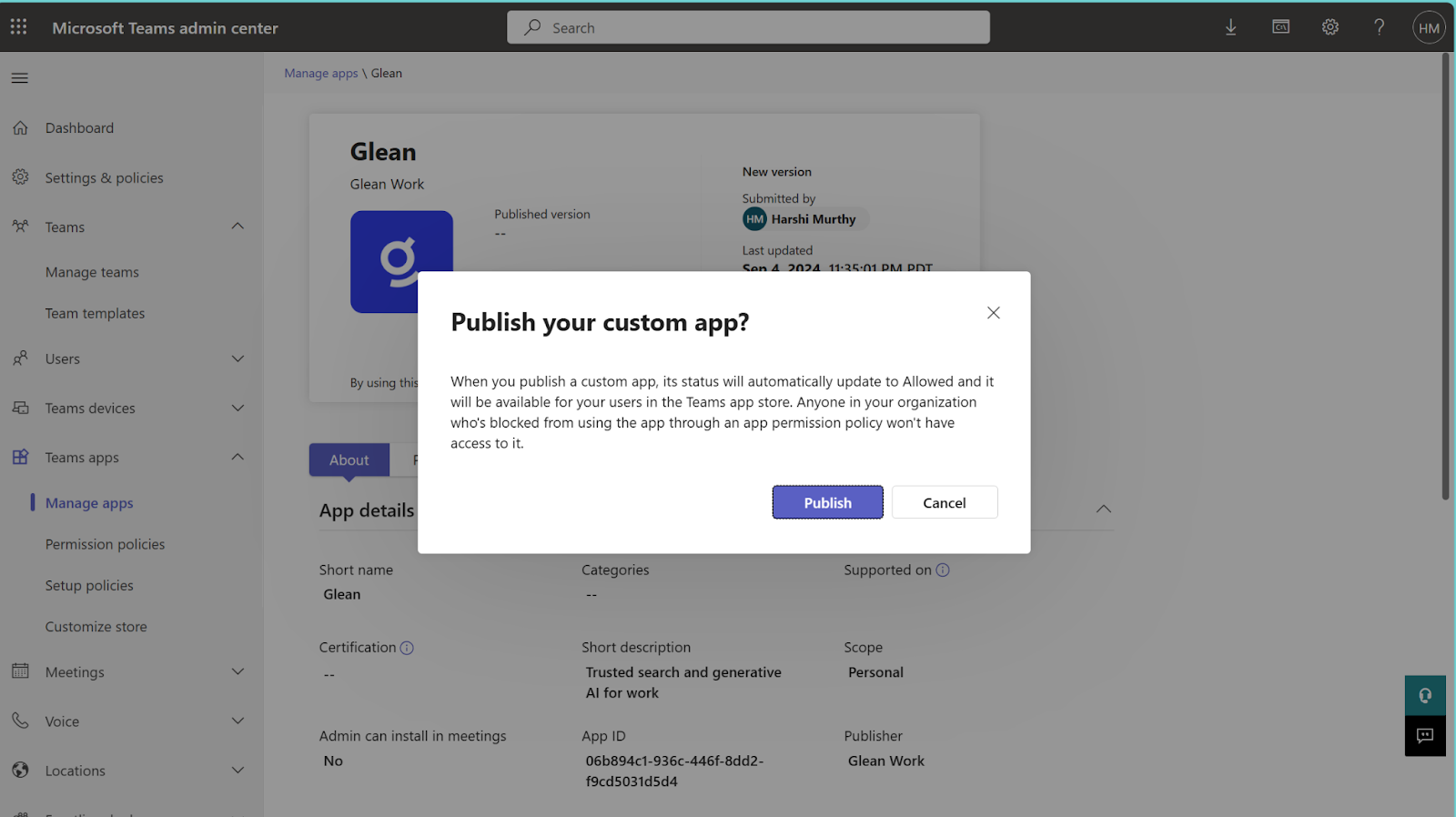Click the 'Personal' scope value
This screenshot has width=1456, height=817.
875,672
